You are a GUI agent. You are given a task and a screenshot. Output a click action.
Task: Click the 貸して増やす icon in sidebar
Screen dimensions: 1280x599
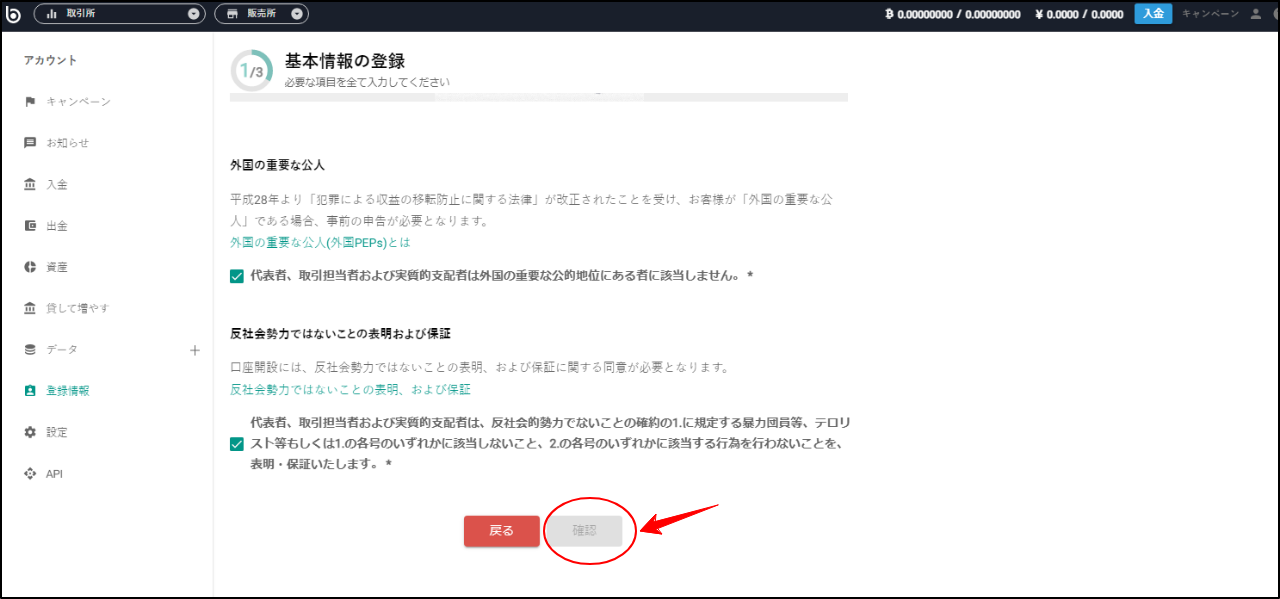(31, 307)
